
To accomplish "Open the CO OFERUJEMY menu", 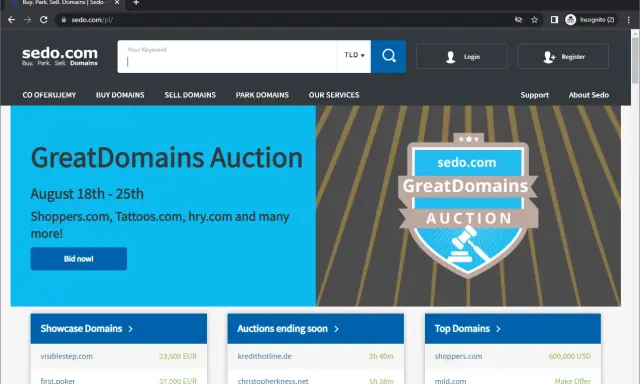I will click(x=49, y=95).
